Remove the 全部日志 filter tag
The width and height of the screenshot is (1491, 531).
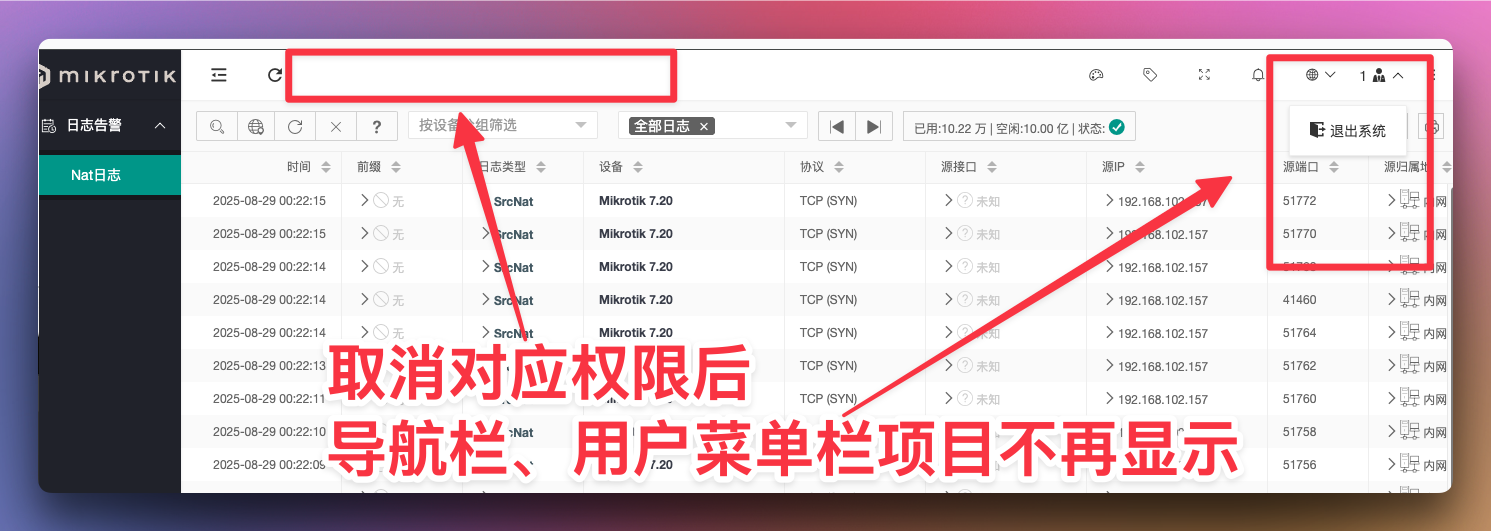[704, 127]
